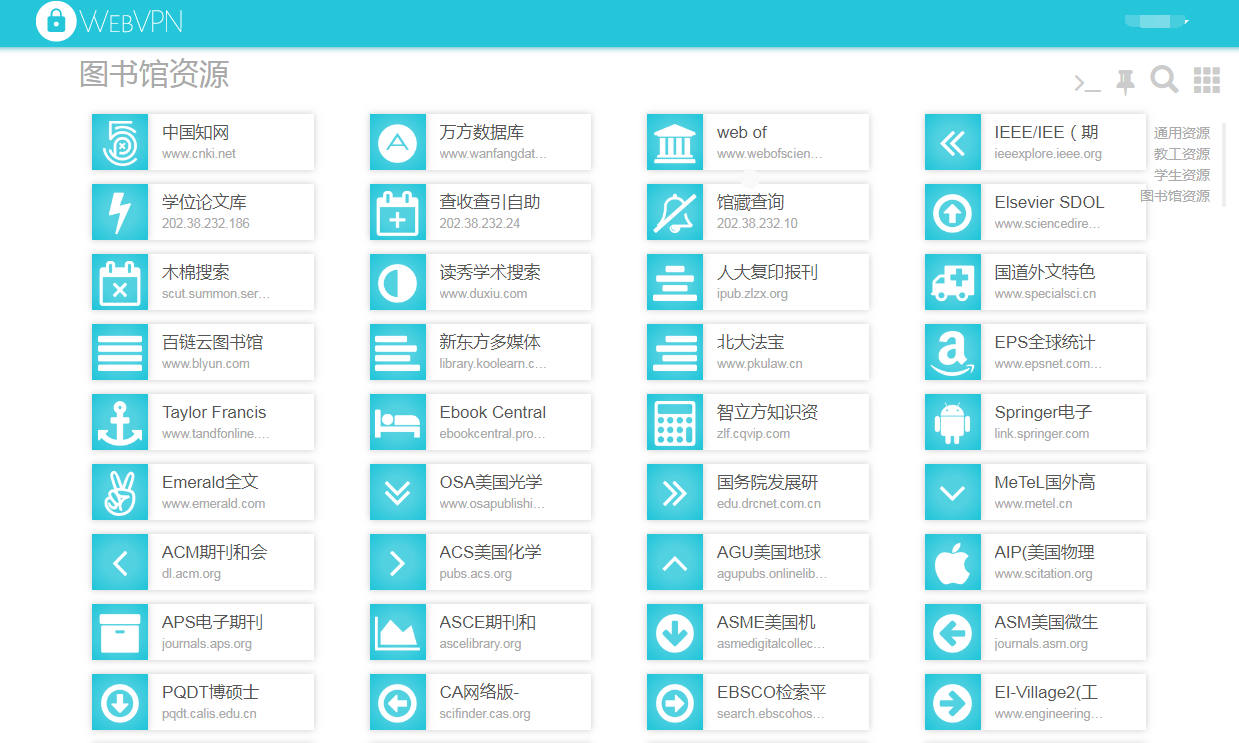Click the WebVPN logo in header

point(109,20)
